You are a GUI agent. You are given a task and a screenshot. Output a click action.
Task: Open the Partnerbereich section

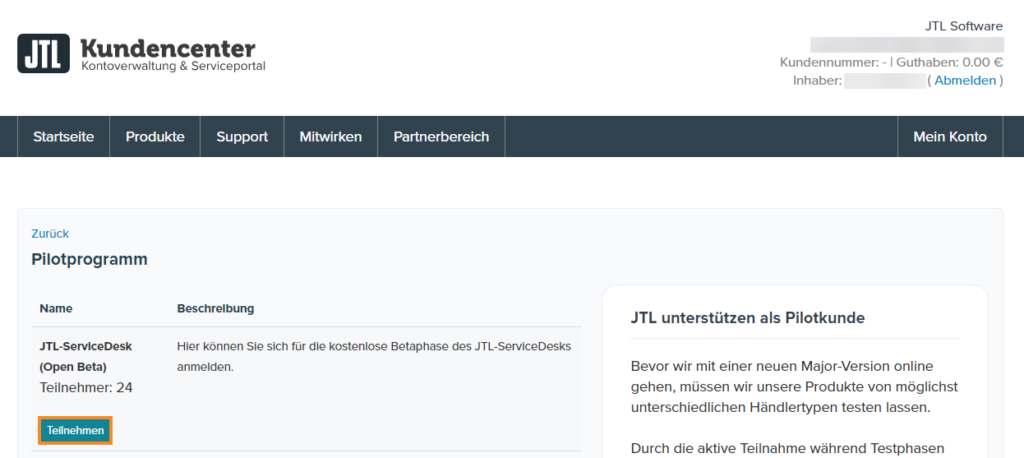click(441, 137)
